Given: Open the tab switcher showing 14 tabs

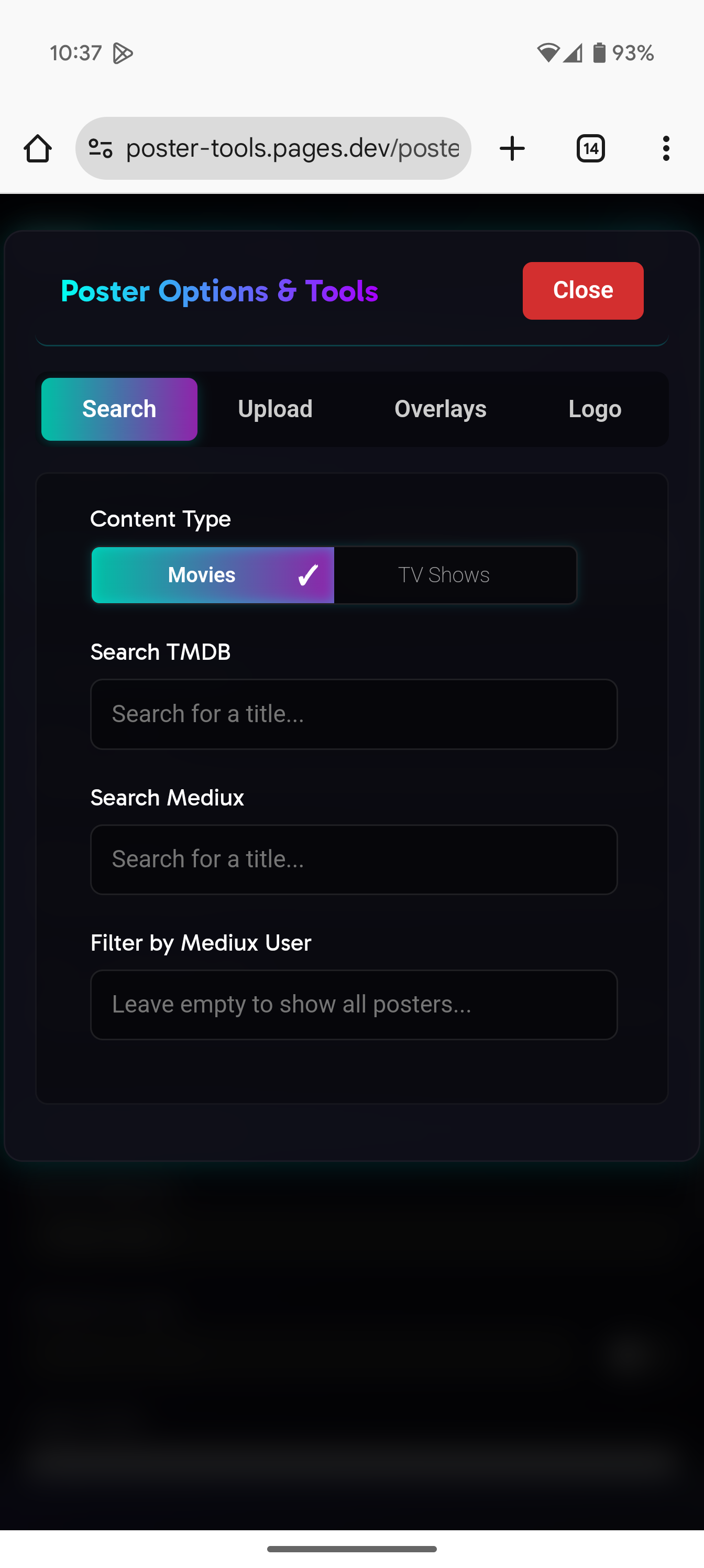Looking at the screenshot, I should [590, 148].
